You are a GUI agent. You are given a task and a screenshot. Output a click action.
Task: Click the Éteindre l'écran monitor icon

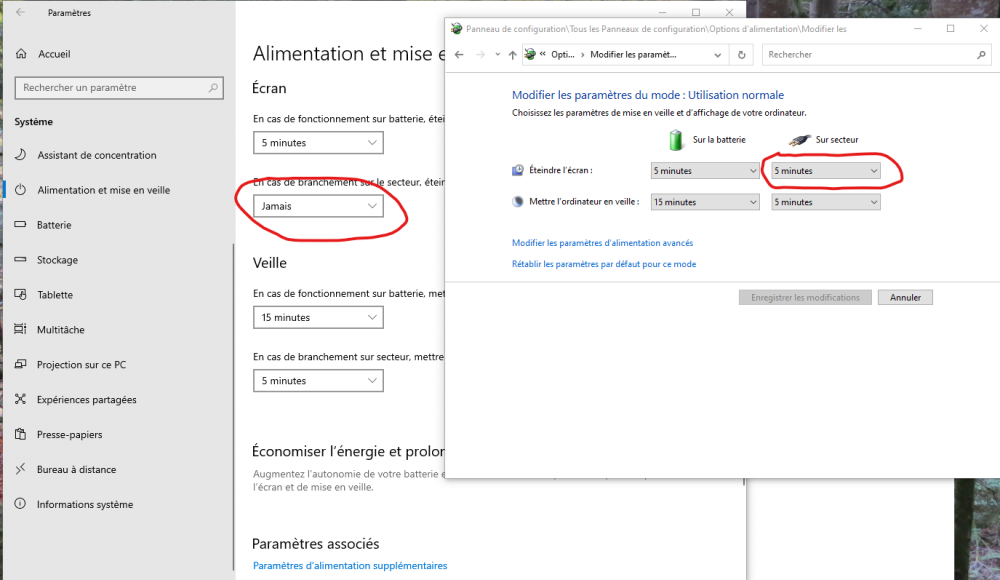click(x=518, y=170)
